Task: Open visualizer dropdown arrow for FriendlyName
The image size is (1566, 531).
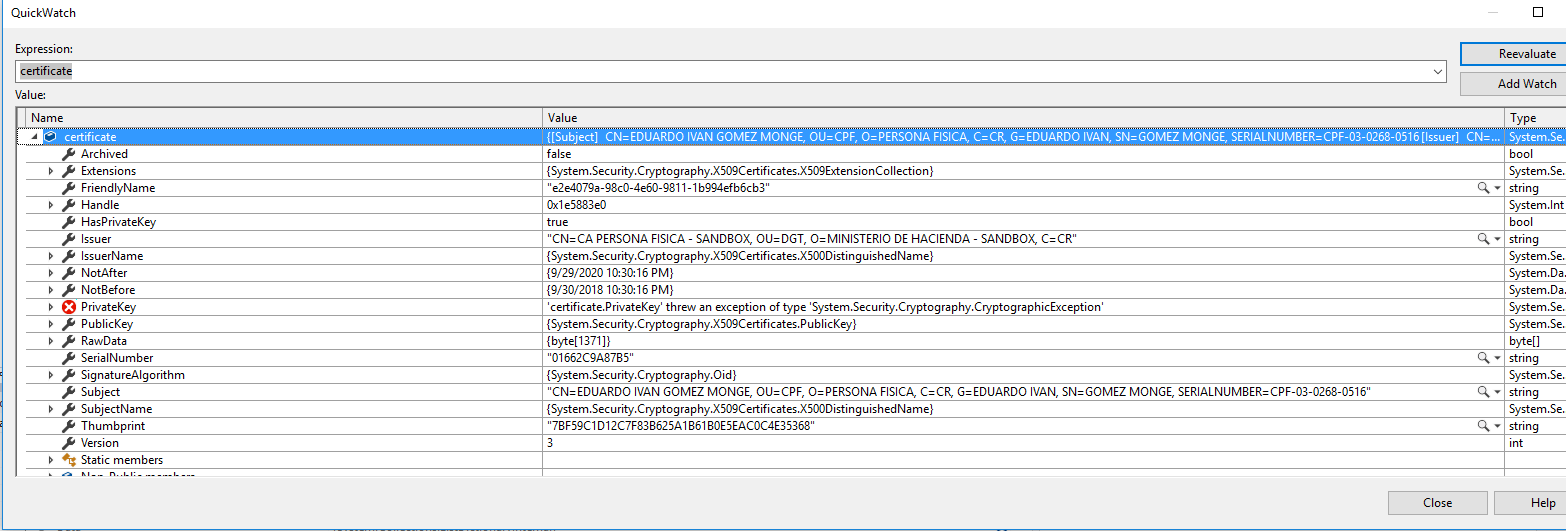Action: (1497, 188)
